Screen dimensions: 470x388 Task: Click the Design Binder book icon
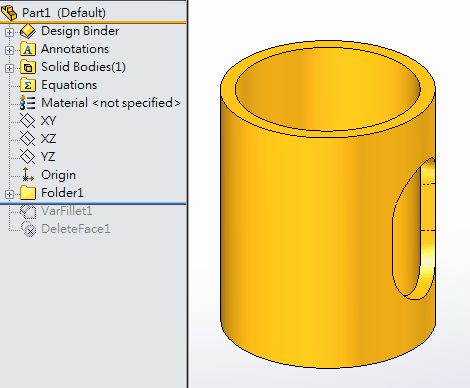[28, 31]
